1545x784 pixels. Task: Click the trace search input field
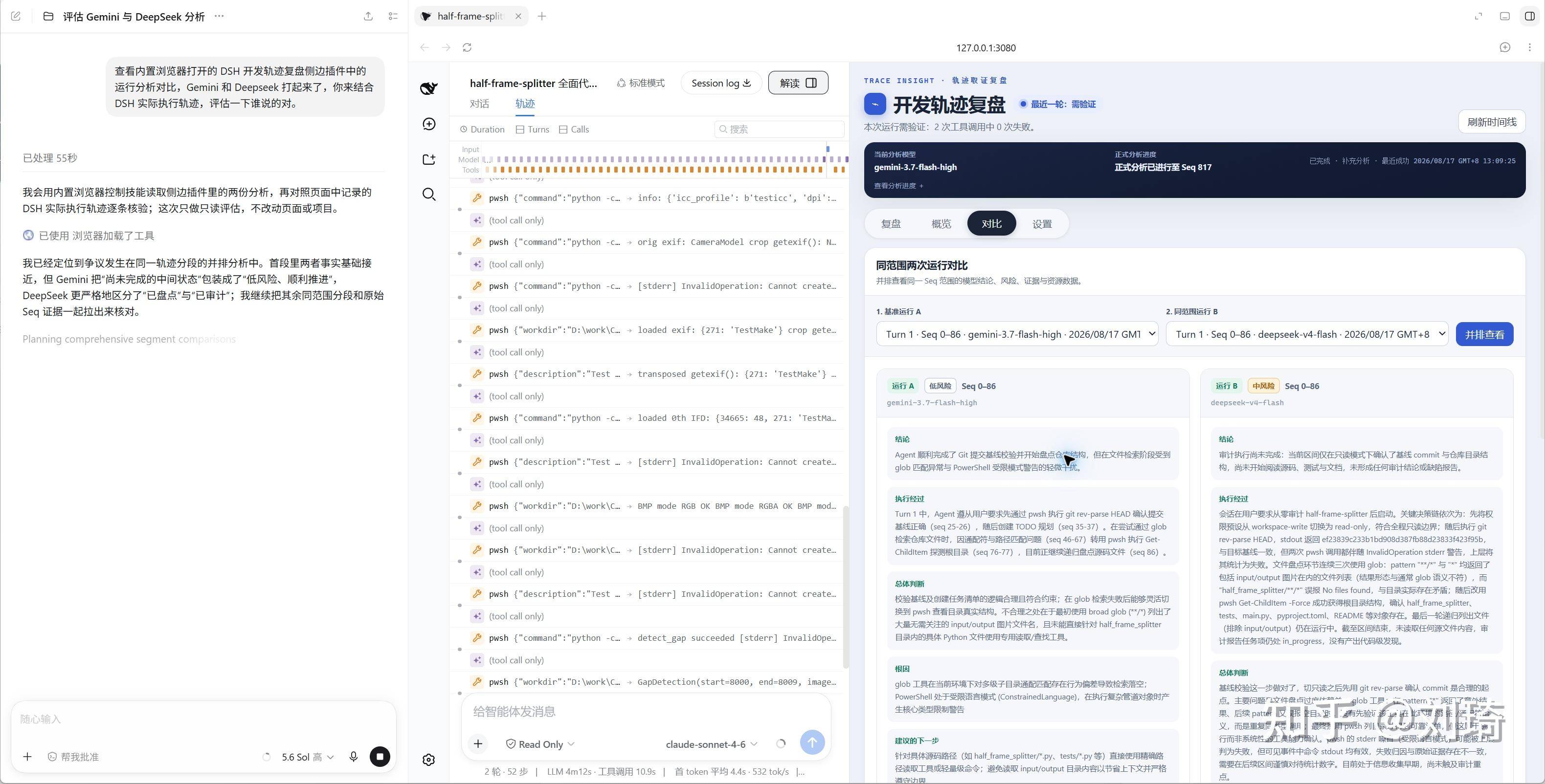(779, 130)
